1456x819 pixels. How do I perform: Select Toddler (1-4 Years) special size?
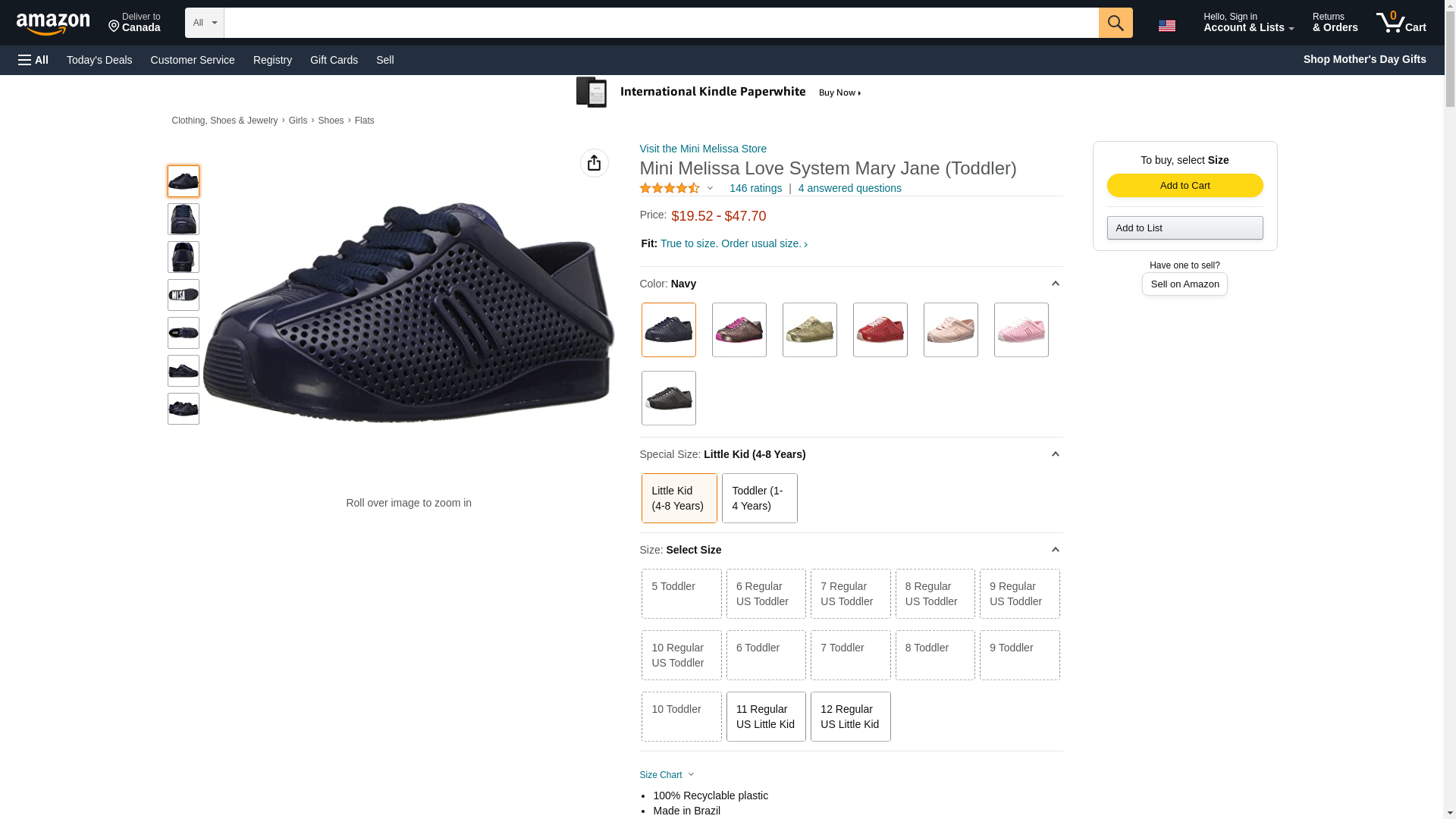(x=759, y=498)
